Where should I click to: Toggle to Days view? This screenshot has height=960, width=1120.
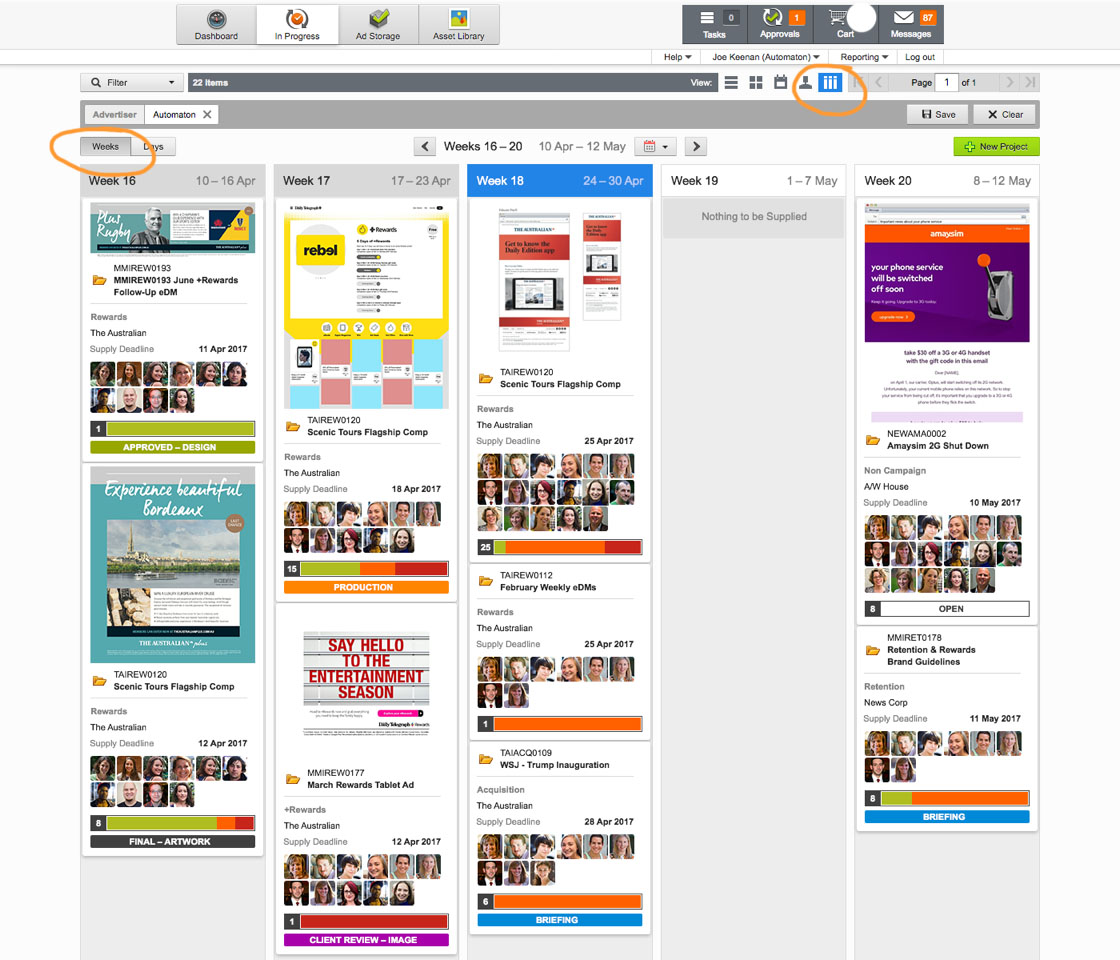click(x=153, y=147)
